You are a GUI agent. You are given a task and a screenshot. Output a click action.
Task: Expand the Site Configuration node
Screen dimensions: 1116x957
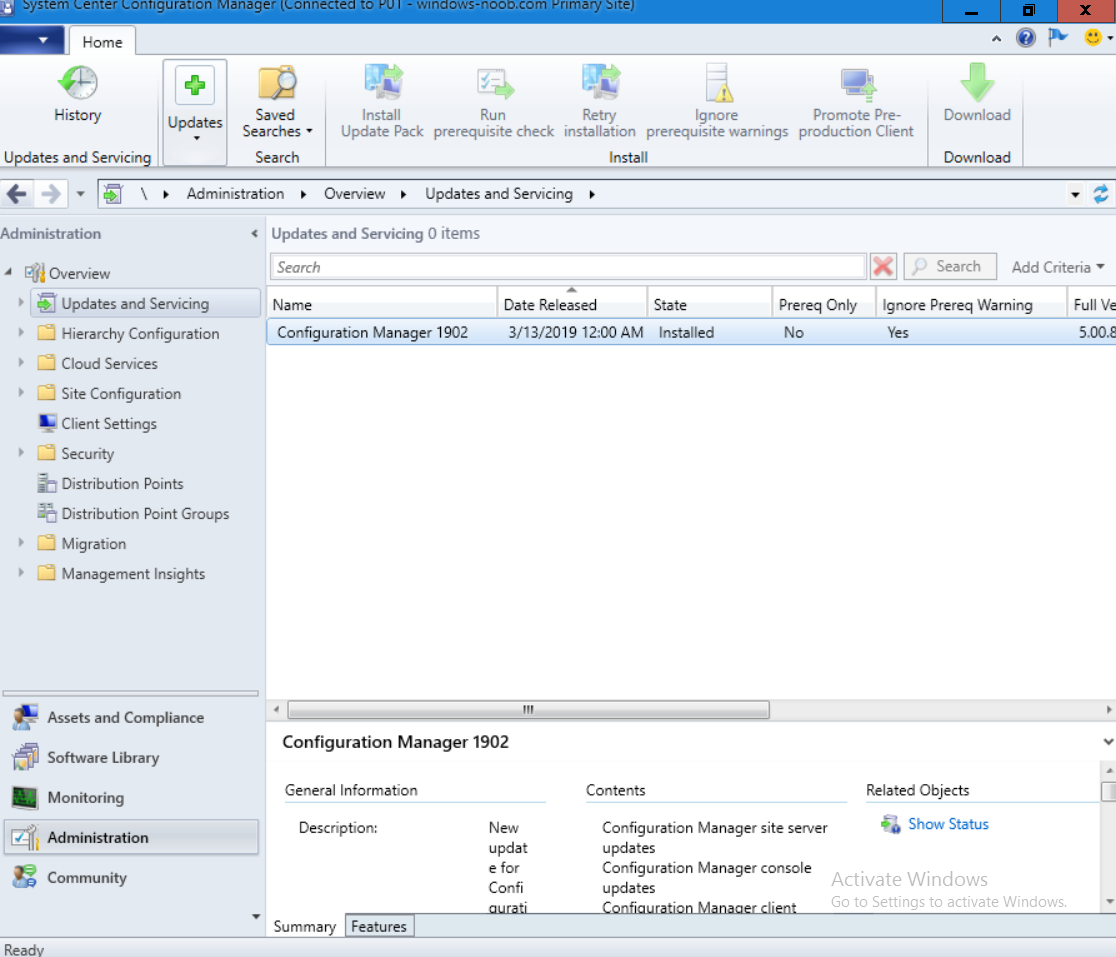click(x=21, y=393)
